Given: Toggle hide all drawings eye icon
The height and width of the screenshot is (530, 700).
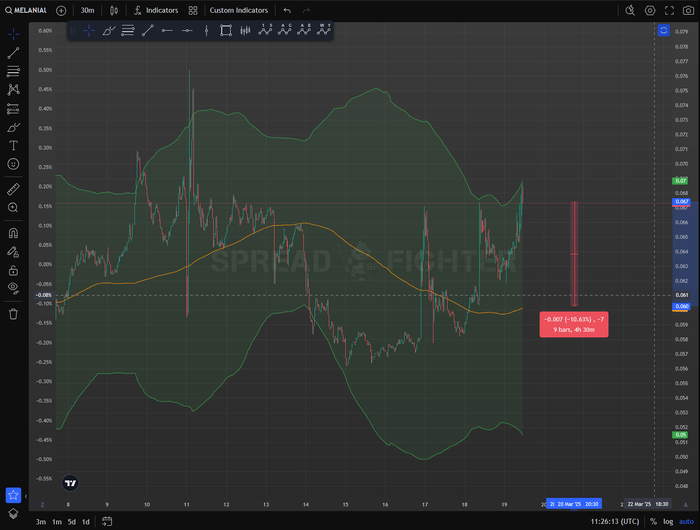Looking at the screenshot, I should click(13, 288).
